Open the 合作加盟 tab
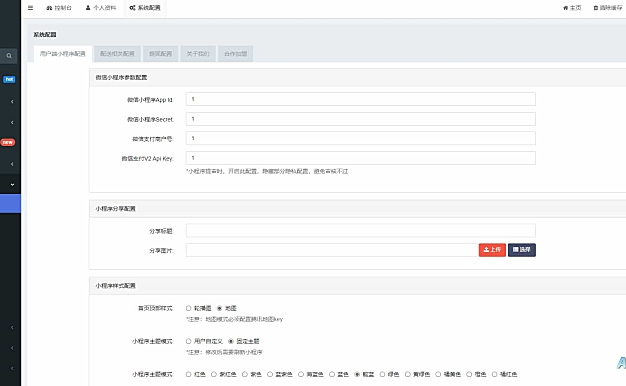The height and width of the screenshot is (386, 626). click(x=236, y=54)
